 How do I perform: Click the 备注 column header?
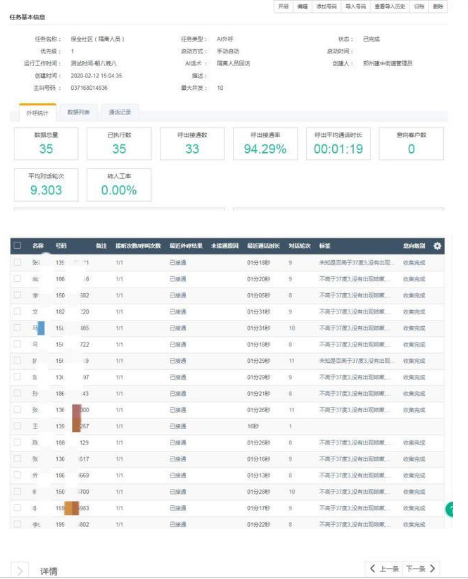101,246
